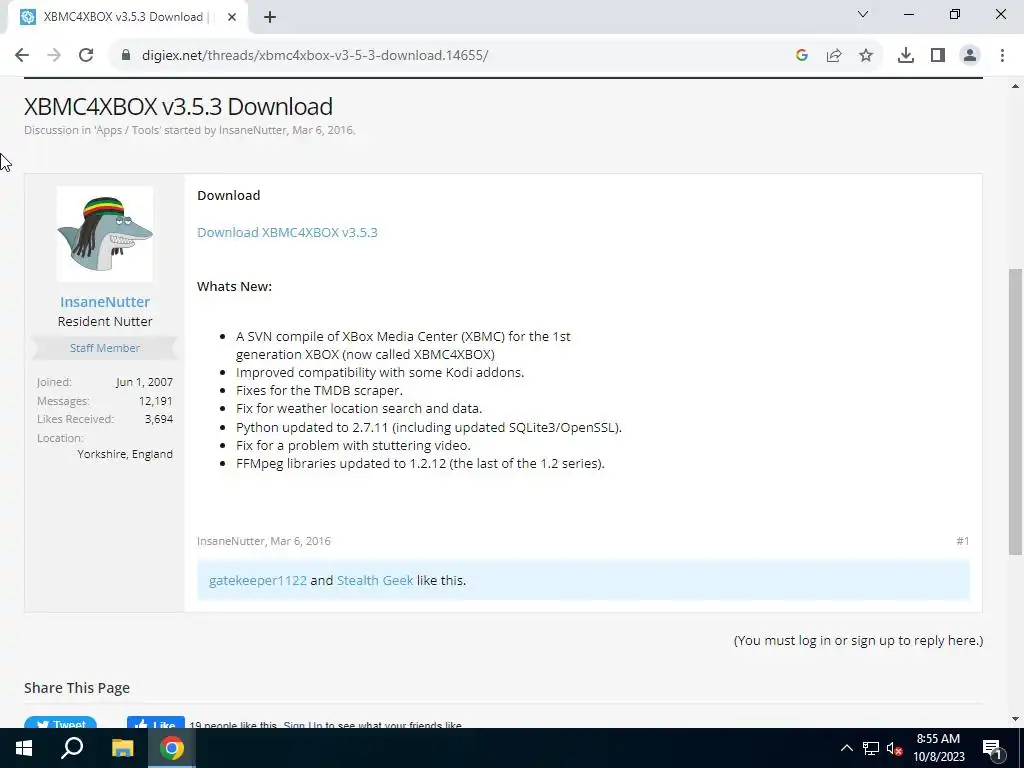Click 'Fixes for the TMDB scraper.' text
This screenshot has height=768, width=1024.
(x=319, y=391)
